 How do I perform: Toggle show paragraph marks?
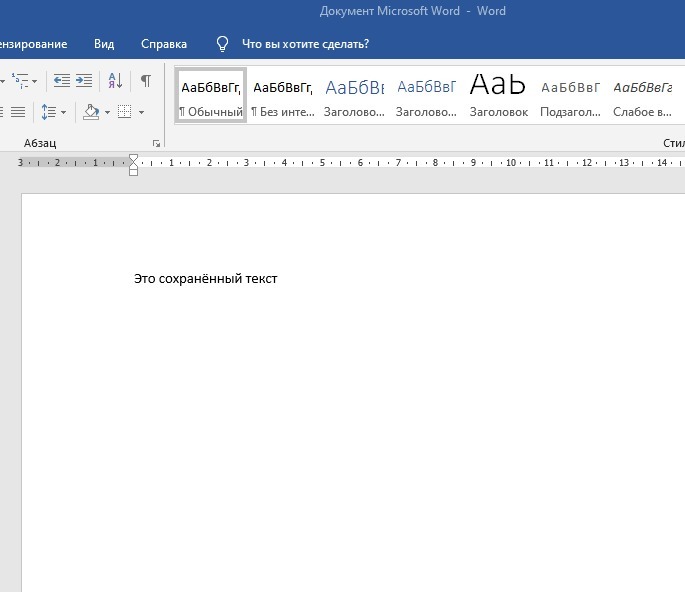(145, 81)
